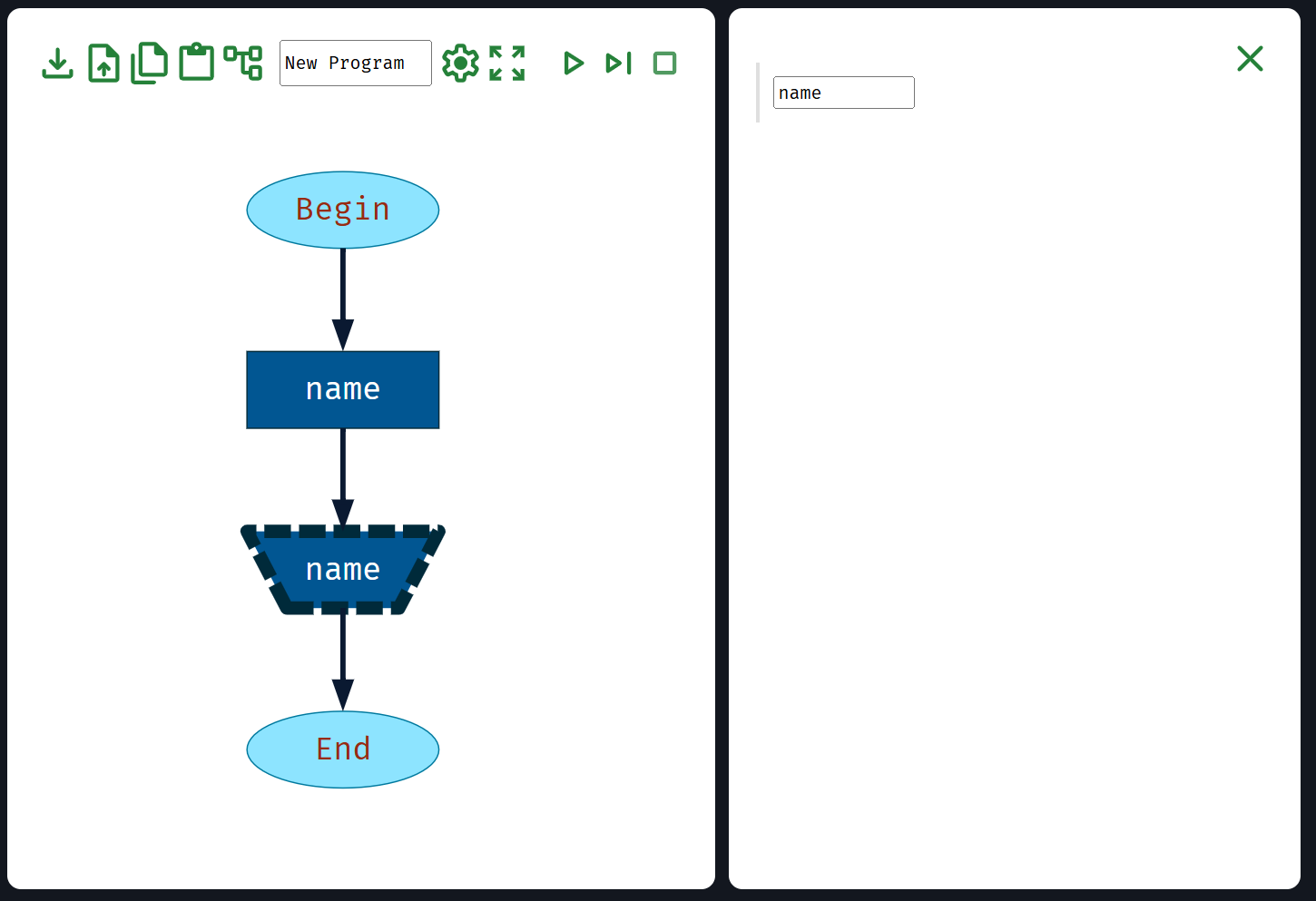Select the Begin node
Viewport: 1316px width, 901px height.
click(343, 210)
